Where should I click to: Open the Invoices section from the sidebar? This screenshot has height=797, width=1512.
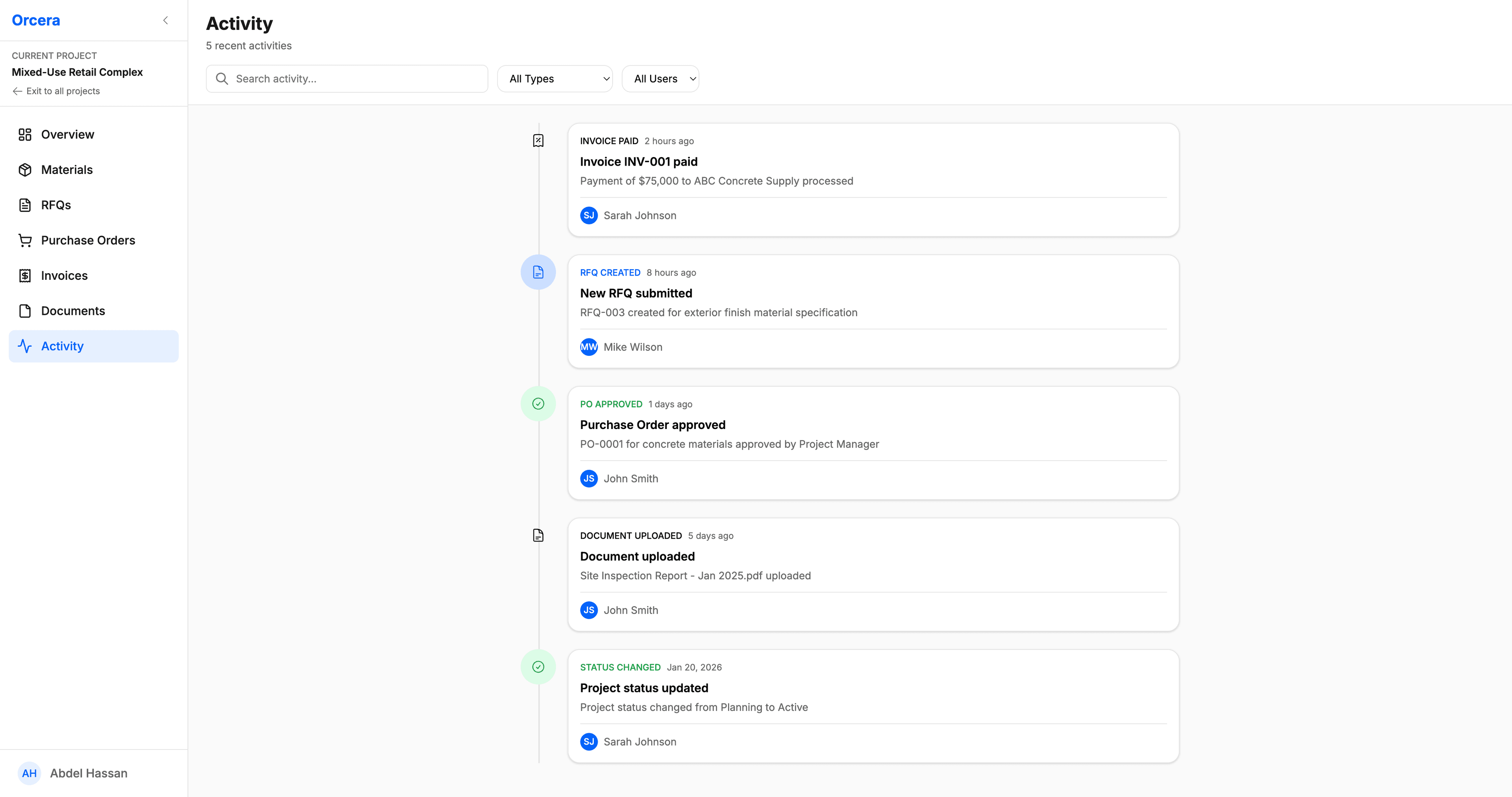(x=64, y=275)
